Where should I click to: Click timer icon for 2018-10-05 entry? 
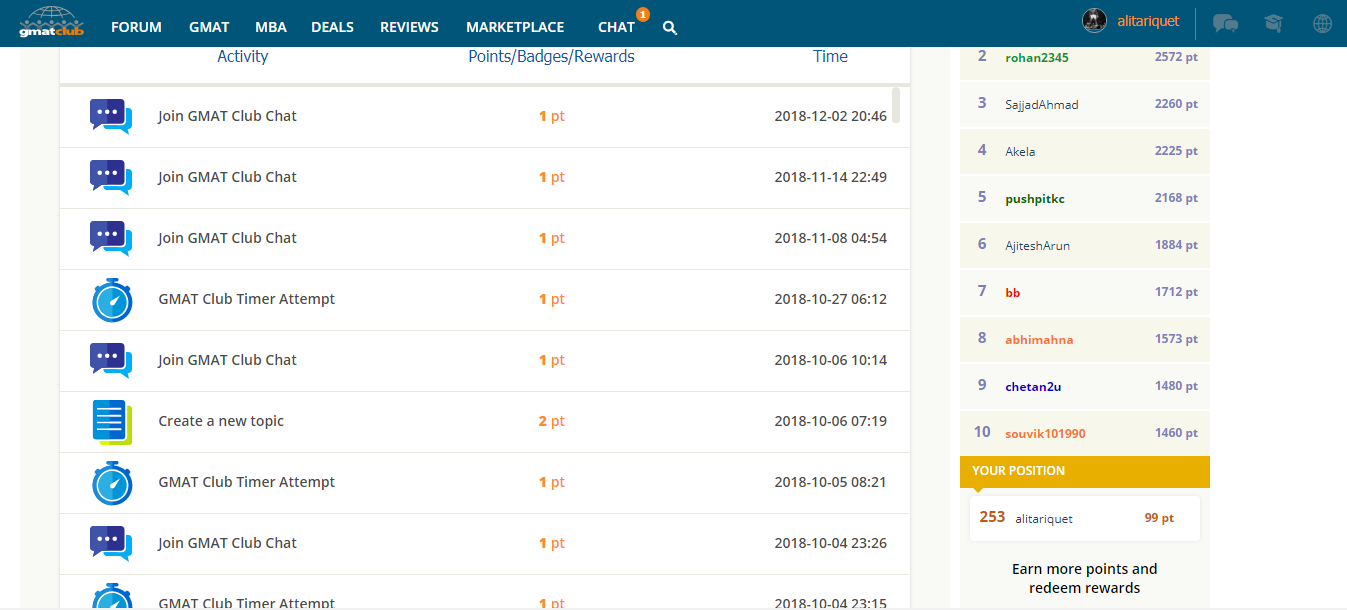point(112,483)
